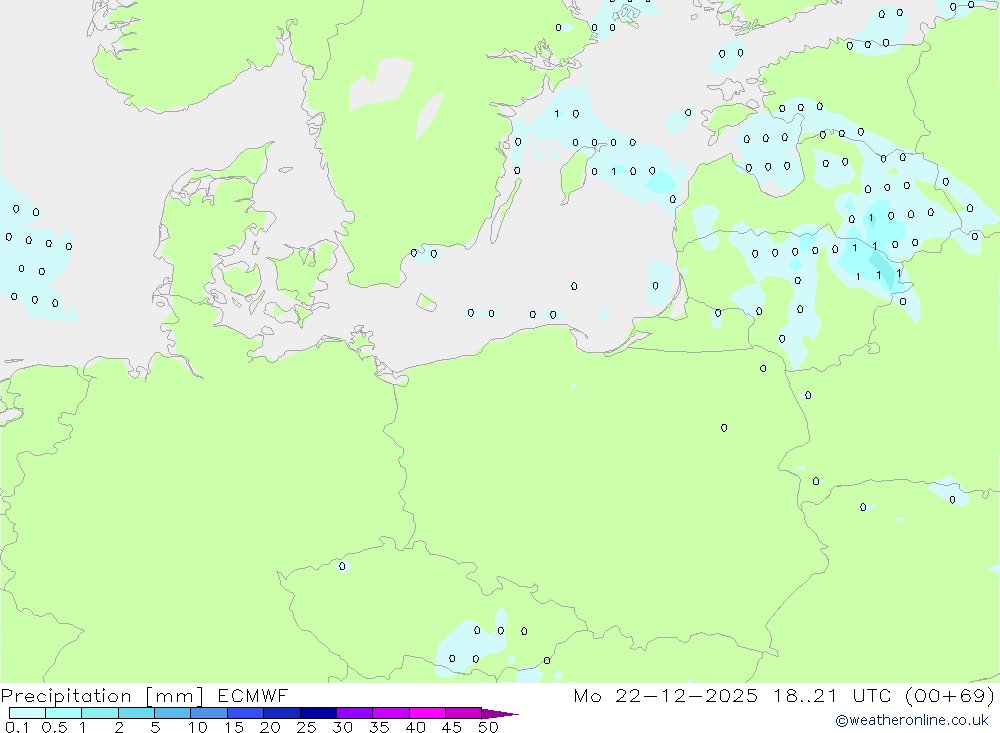Click the forecast offset "(00+69)"

tap(950, 695)
